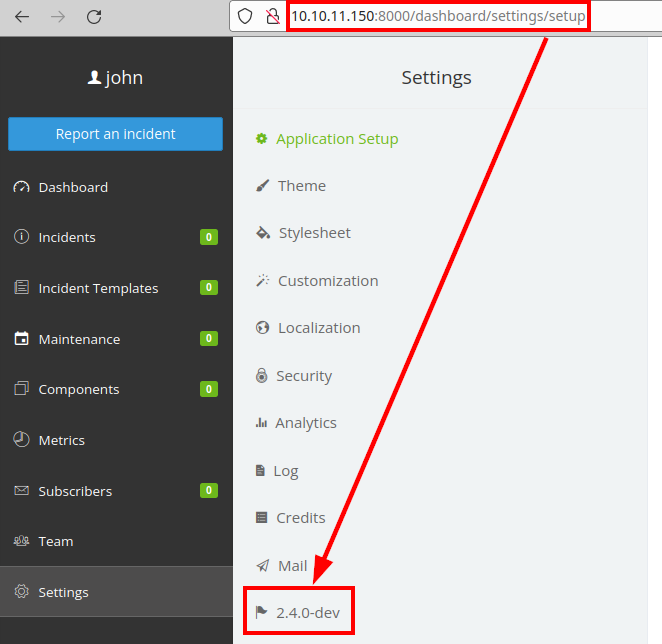Click the Incident Templates count badge

pyautogui.click(x=209, y=288)
